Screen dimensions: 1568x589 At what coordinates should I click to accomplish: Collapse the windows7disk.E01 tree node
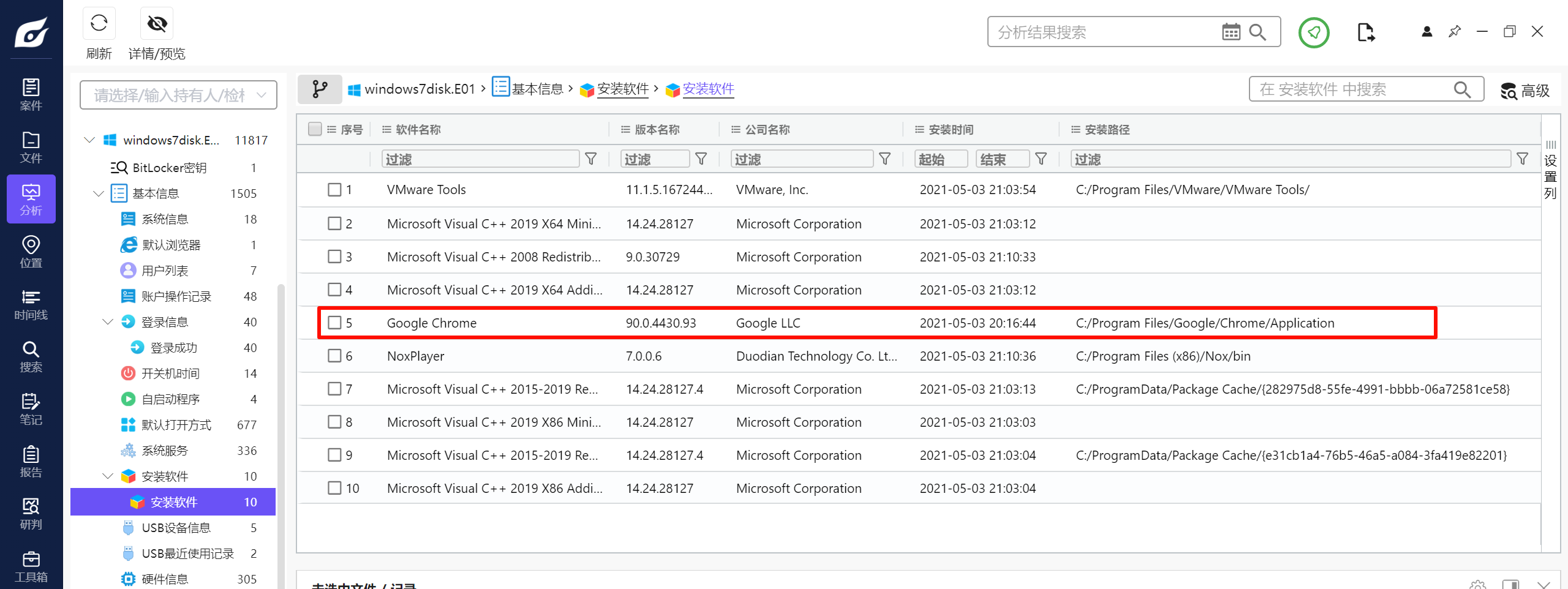tap(89, 140)
